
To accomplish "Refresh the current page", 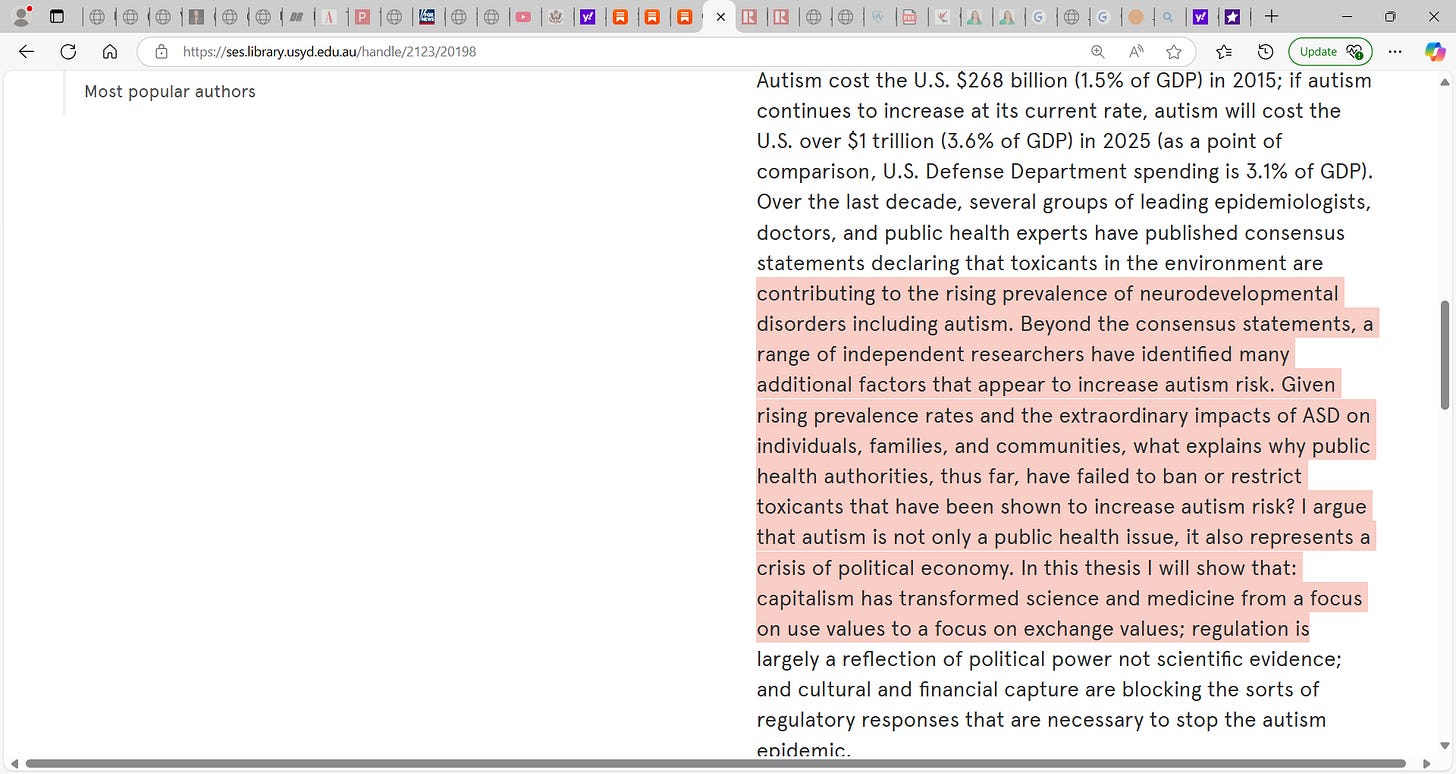I will point(68,52).
